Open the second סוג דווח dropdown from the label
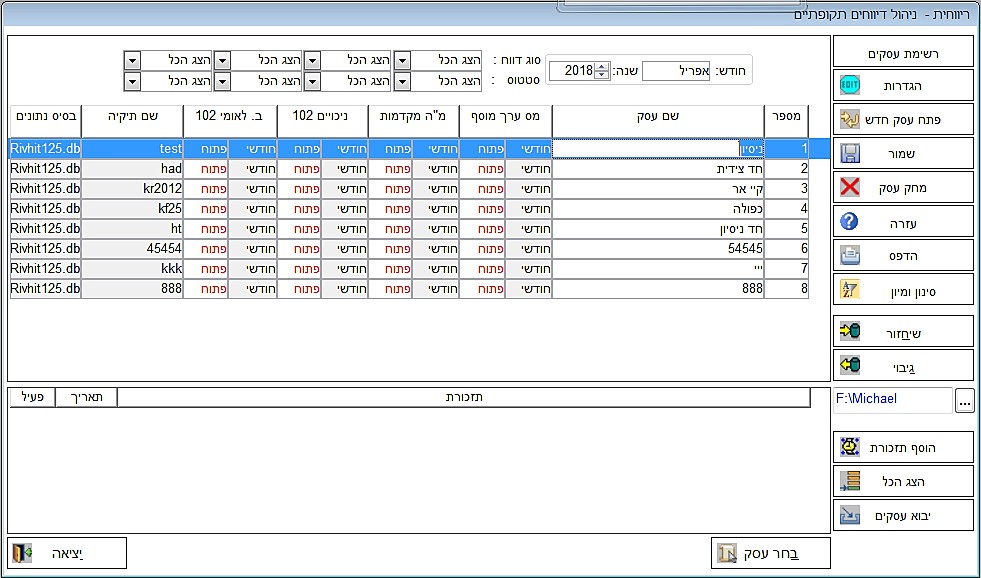981x578 pixels. click(x=312, y=61)
